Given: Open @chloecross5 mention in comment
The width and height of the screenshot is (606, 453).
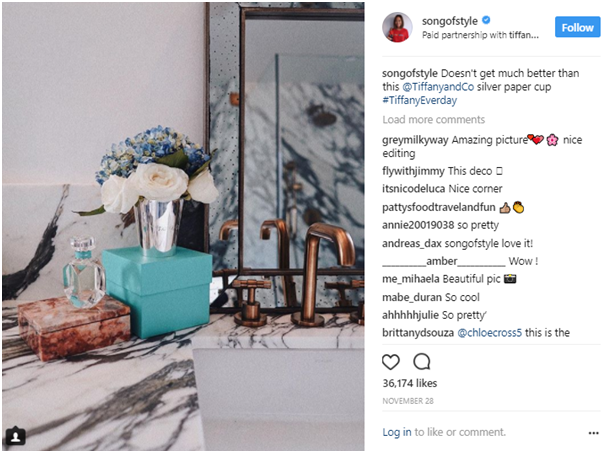Looking at the screenshot, I should tap(489, 333).
